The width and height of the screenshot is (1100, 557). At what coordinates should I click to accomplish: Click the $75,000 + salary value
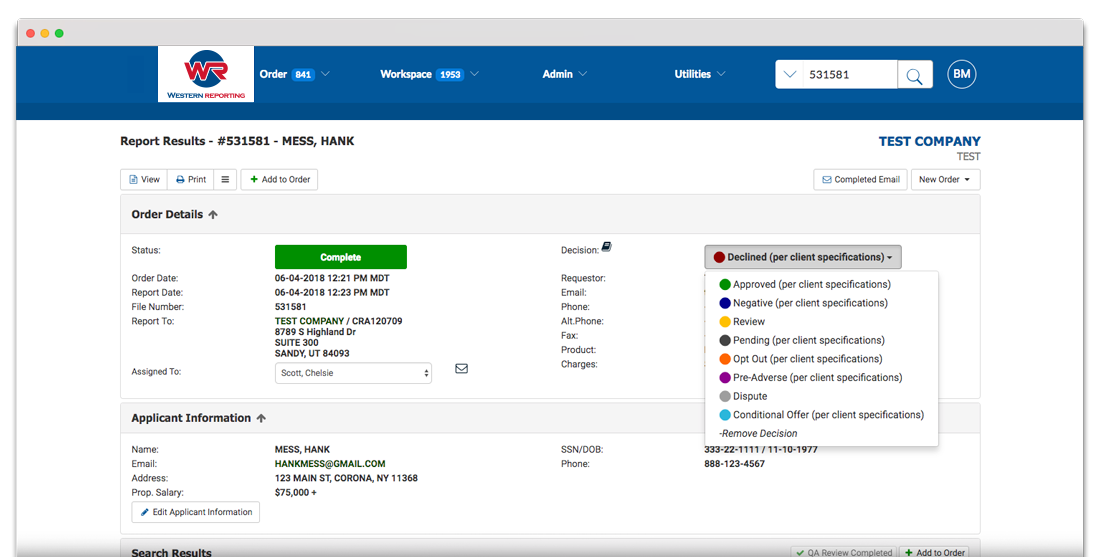(296, 492)
